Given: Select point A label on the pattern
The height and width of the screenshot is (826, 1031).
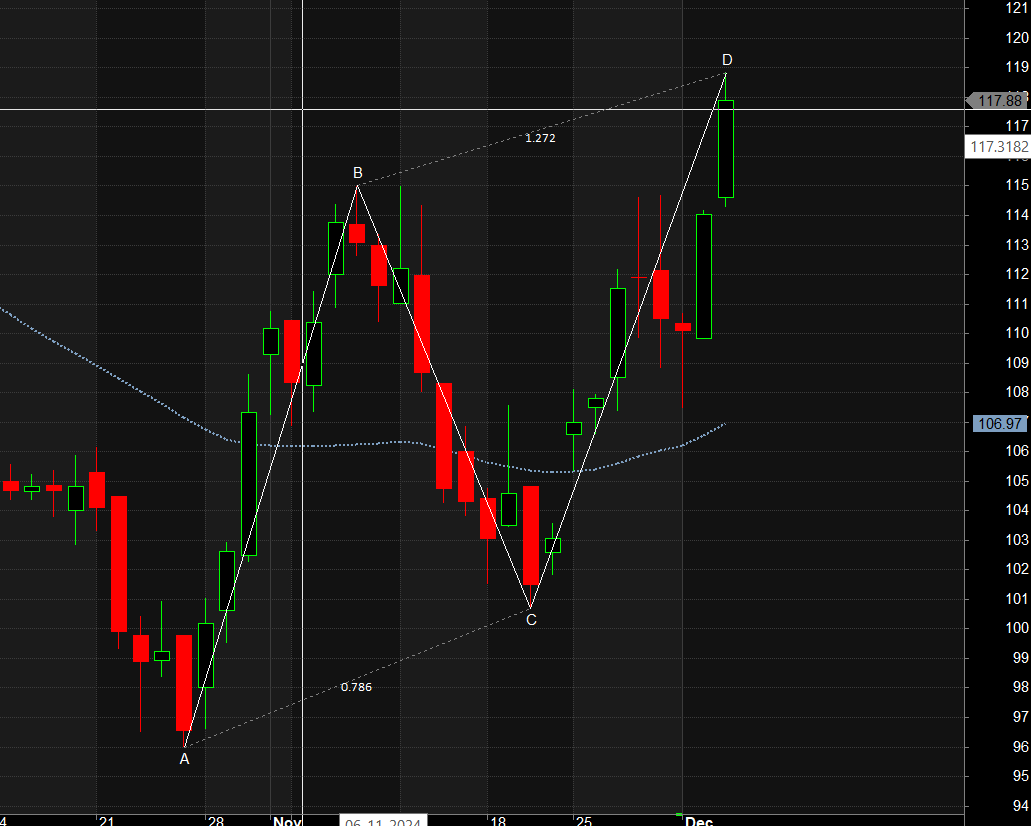Looking at the screenshot, I should click(184, 760).
